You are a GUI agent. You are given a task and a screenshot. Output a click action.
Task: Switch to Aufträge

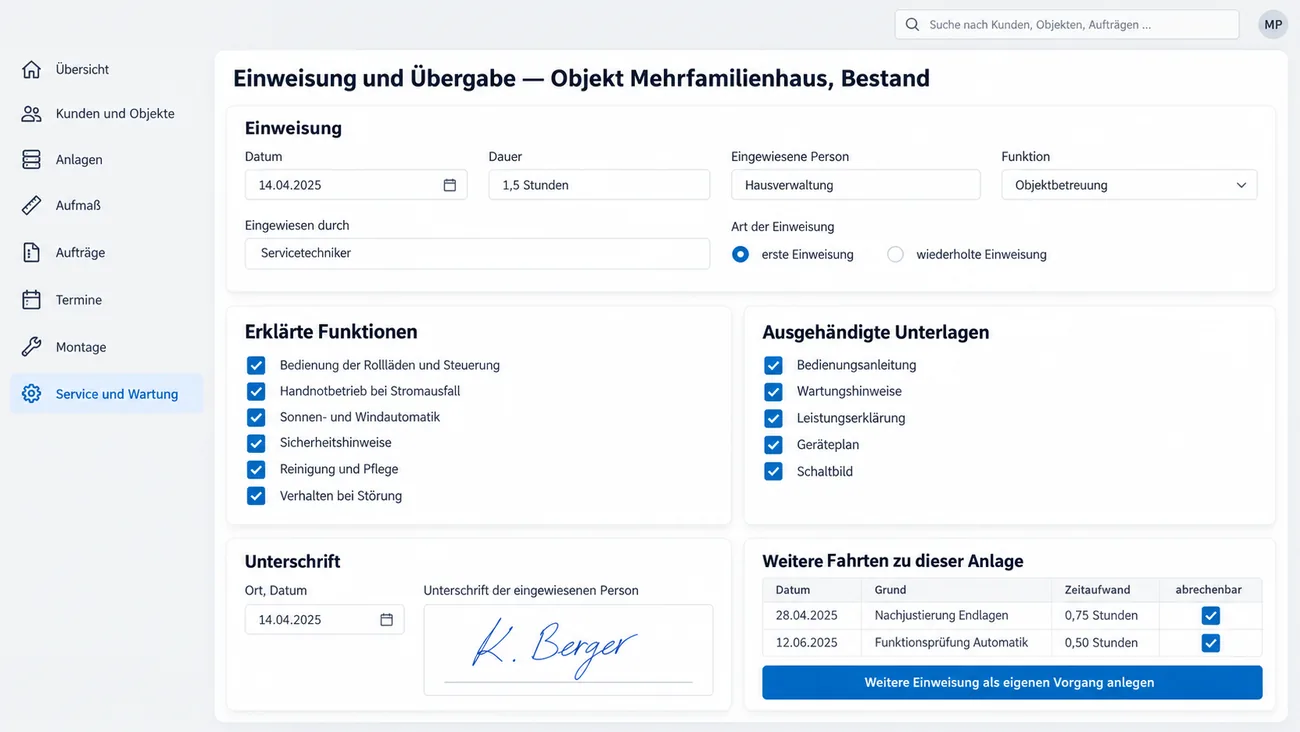tap(80, 252)
